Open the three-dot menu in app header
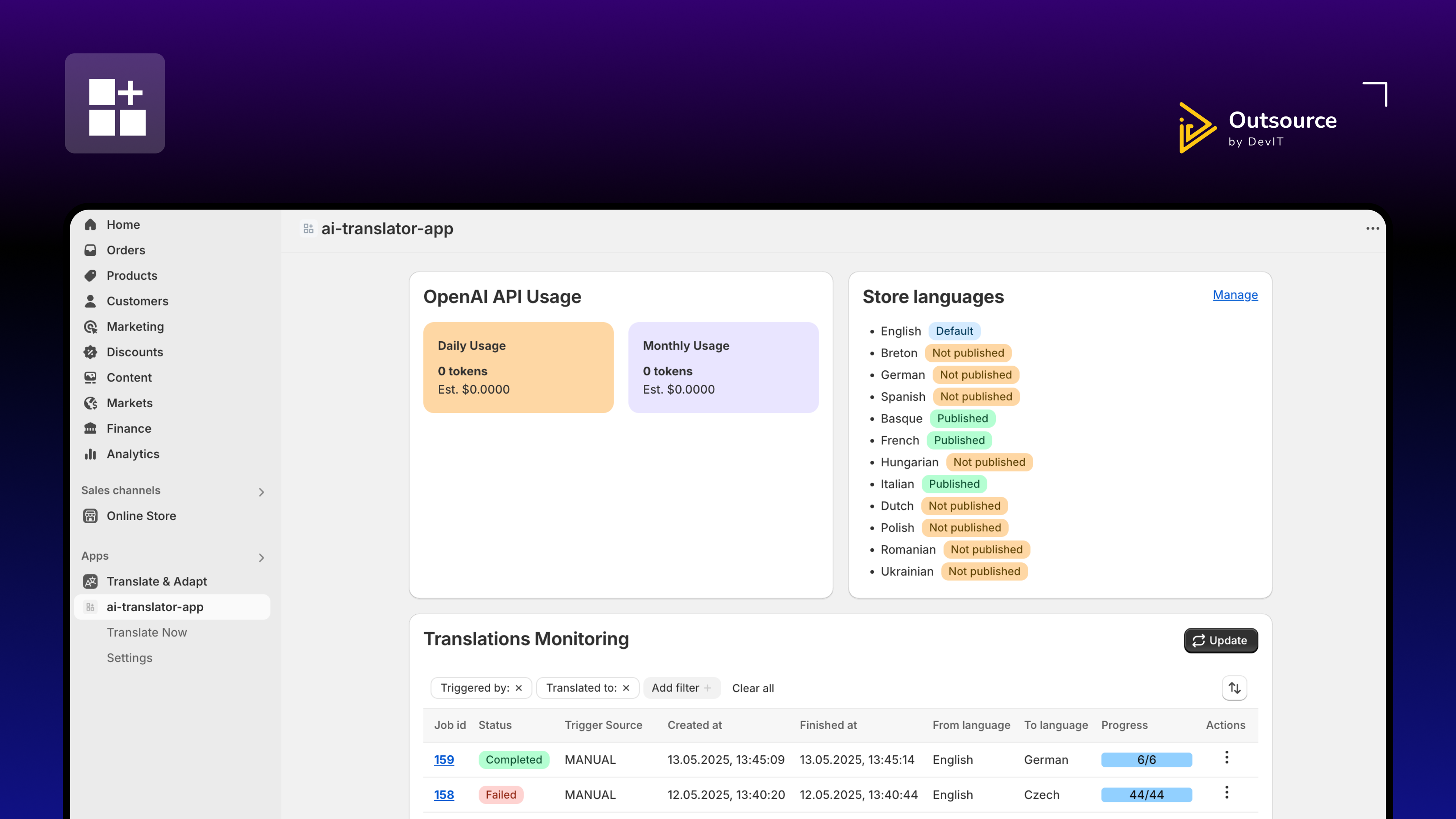This screenshot has height=819, width=1456. click(x=1372, y=228)
